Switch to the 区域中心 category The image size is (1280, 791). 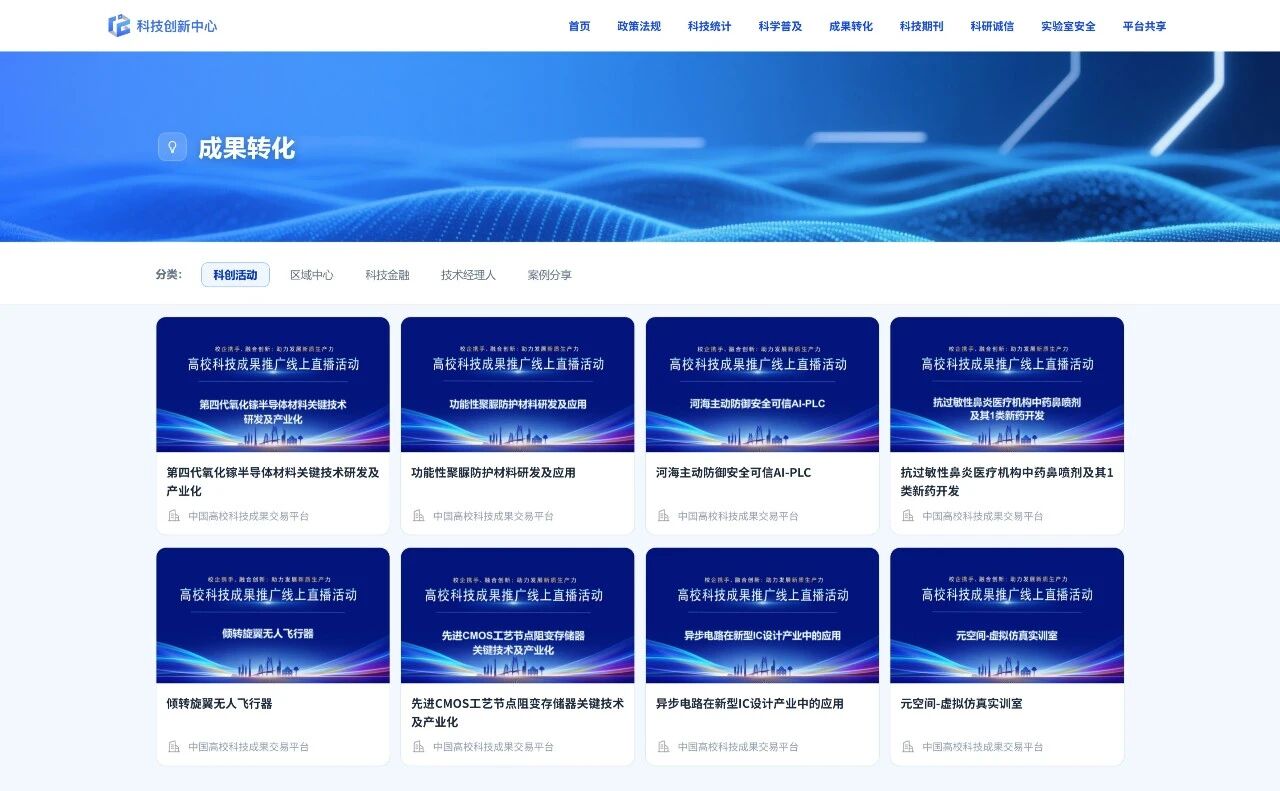[311, 275]
